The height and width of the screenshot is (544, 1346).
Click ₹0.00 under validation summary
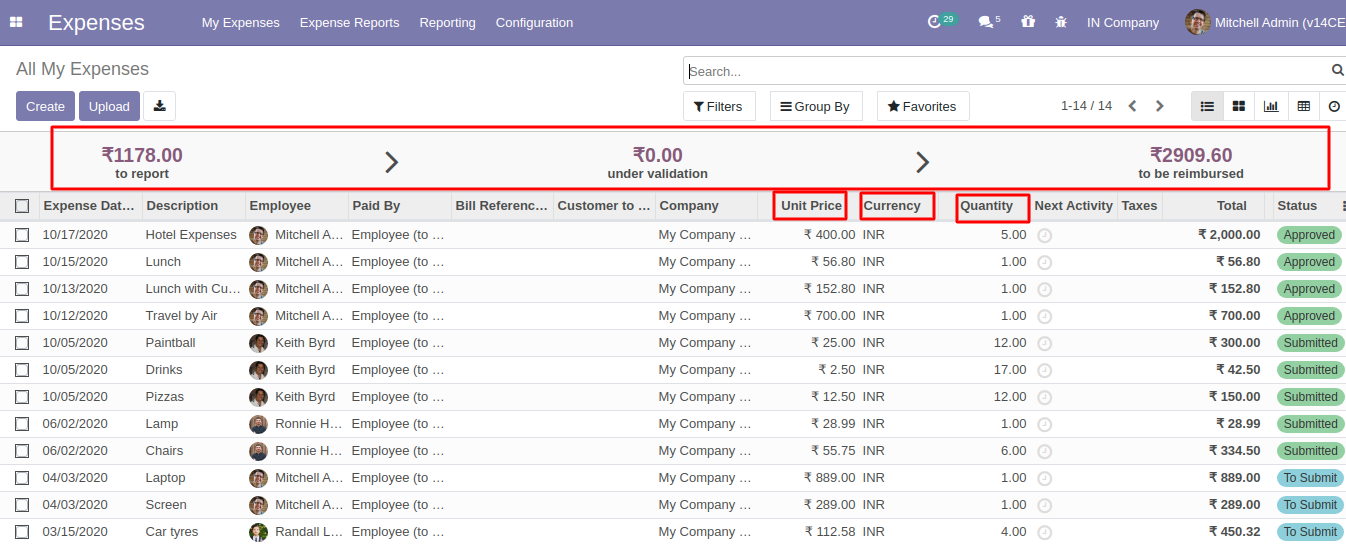657,161
